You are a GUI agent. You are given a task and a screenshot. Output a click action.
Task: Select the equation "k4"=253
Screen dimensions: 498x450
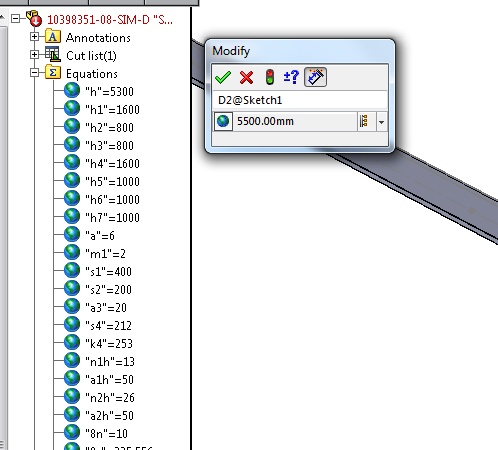coord(109,344)
